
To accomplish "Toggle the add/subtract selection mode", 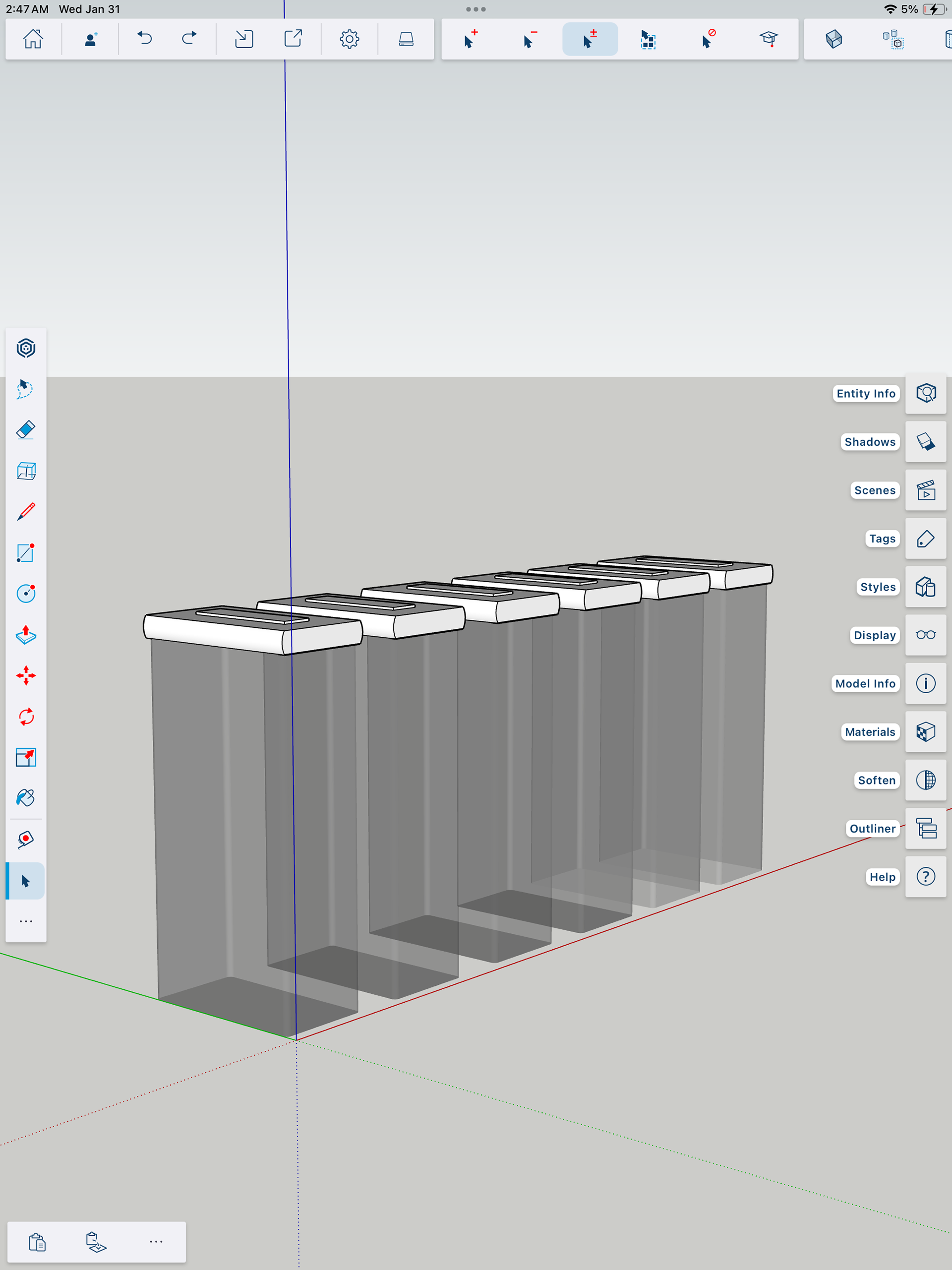I will (x=590, y=39).
